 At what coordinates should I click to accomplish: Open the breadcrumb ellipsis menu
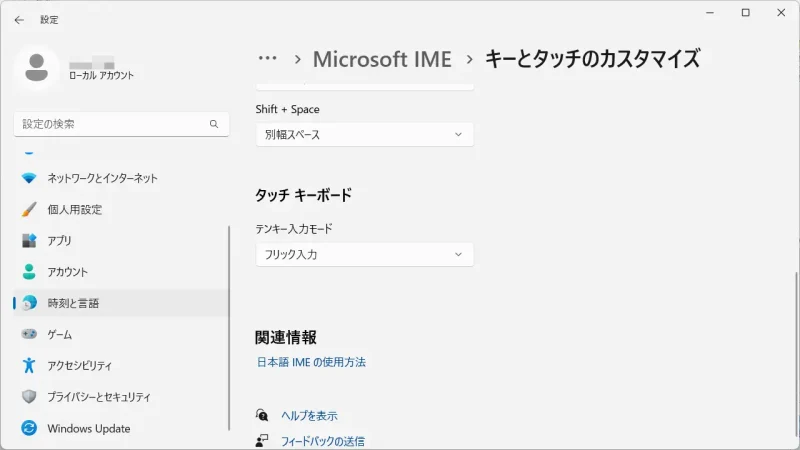(x=267, y=59)
